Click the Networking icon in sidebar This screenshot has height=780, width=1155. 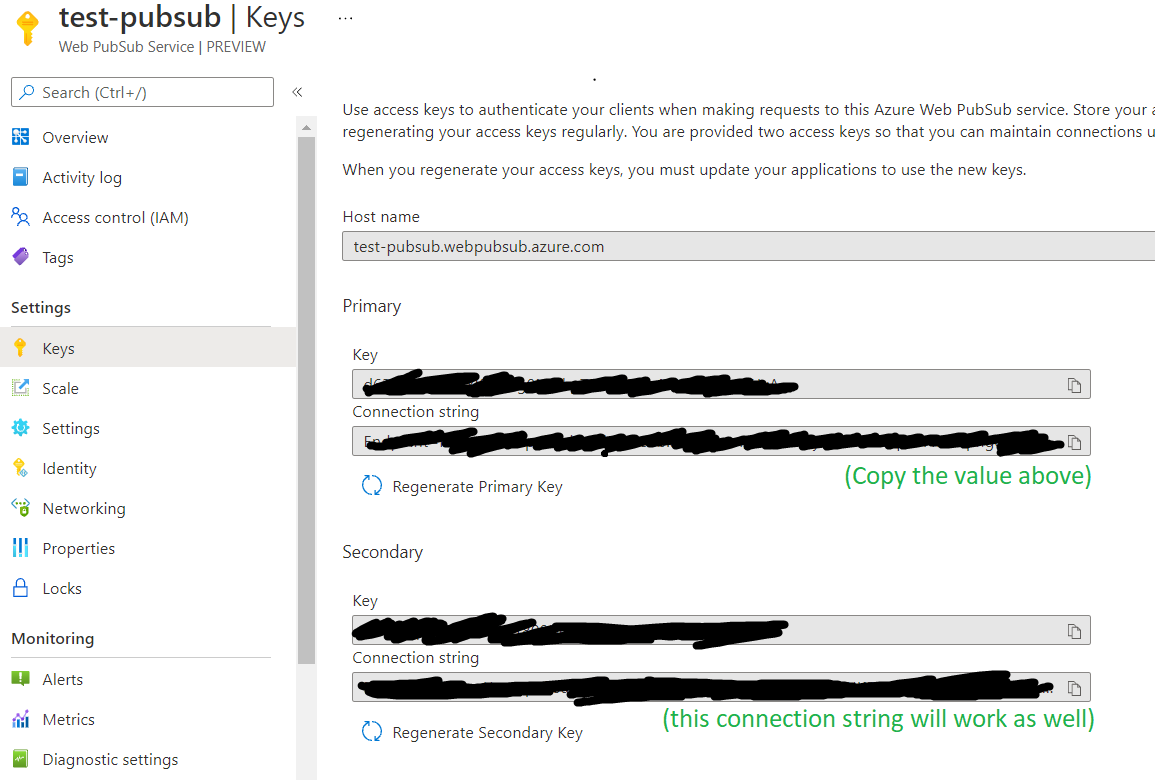pyautogui.click(x=20, y=508)
